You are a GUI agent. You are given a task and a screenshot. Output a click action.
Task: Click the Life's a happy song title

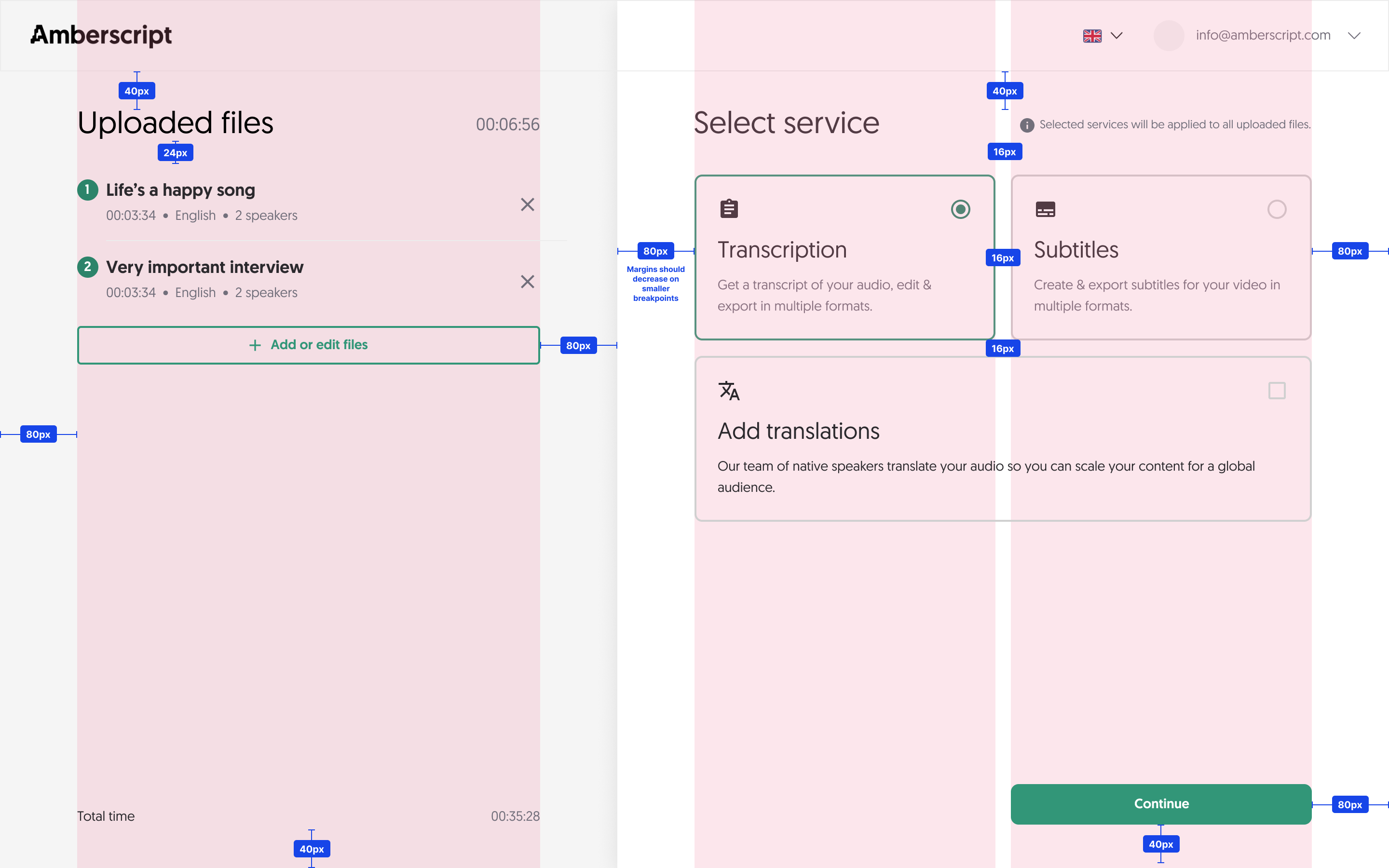pos(180,190)
